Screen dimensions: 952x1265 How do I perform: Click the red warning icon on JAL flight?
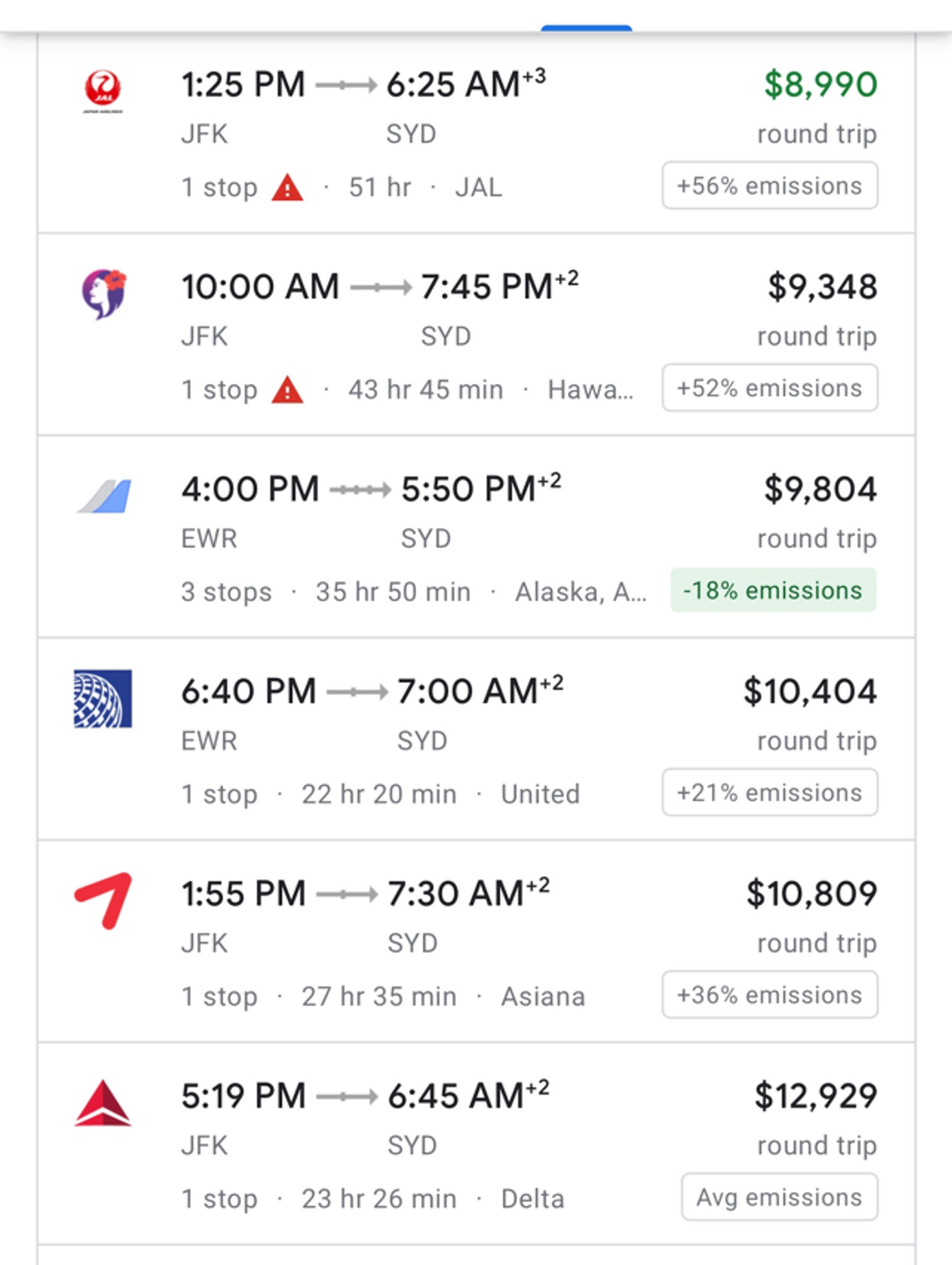pyautogui.click(x=287, y=188)
